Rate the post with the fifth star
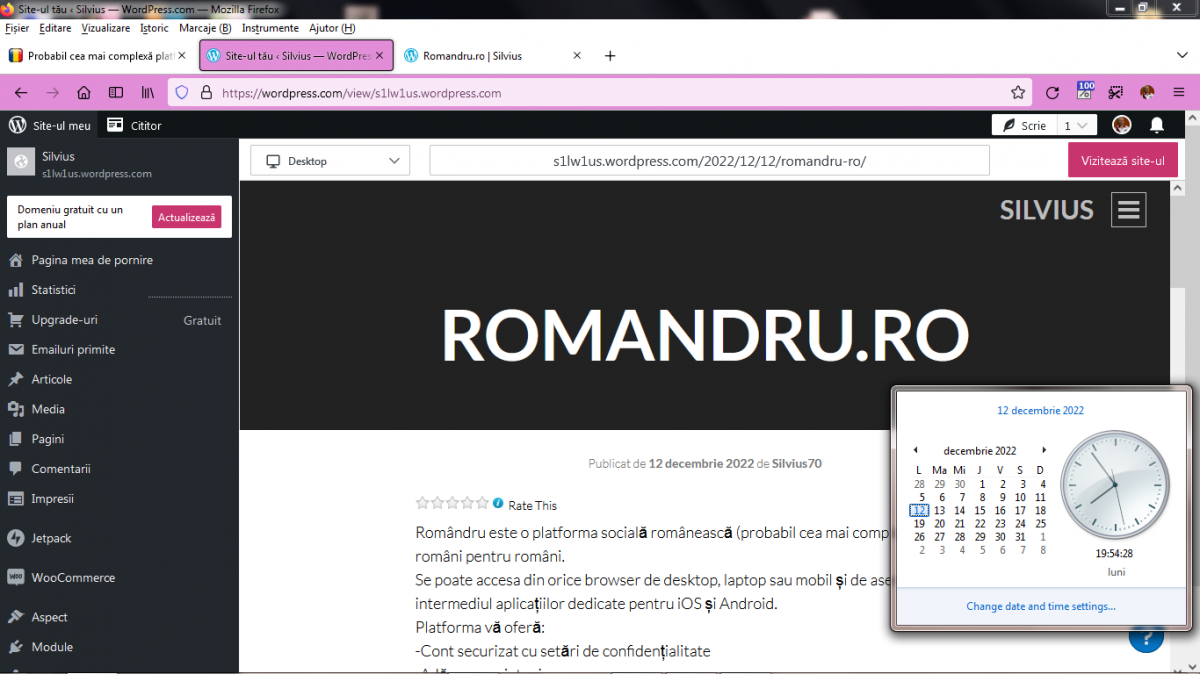1200x674 pixels. 483,504
